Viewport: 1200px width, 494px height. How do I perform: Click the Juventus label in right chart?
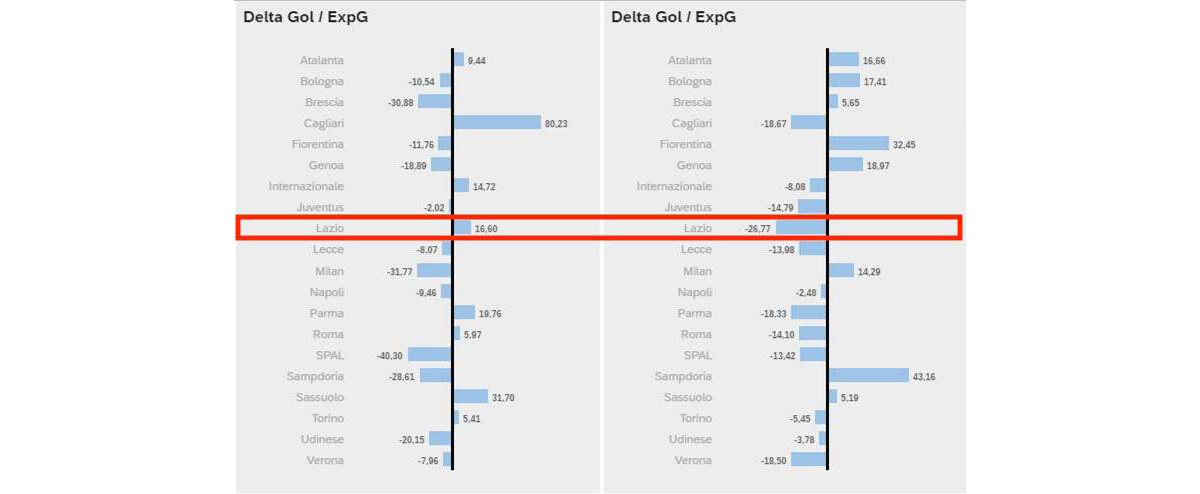[x=688, y=207]
